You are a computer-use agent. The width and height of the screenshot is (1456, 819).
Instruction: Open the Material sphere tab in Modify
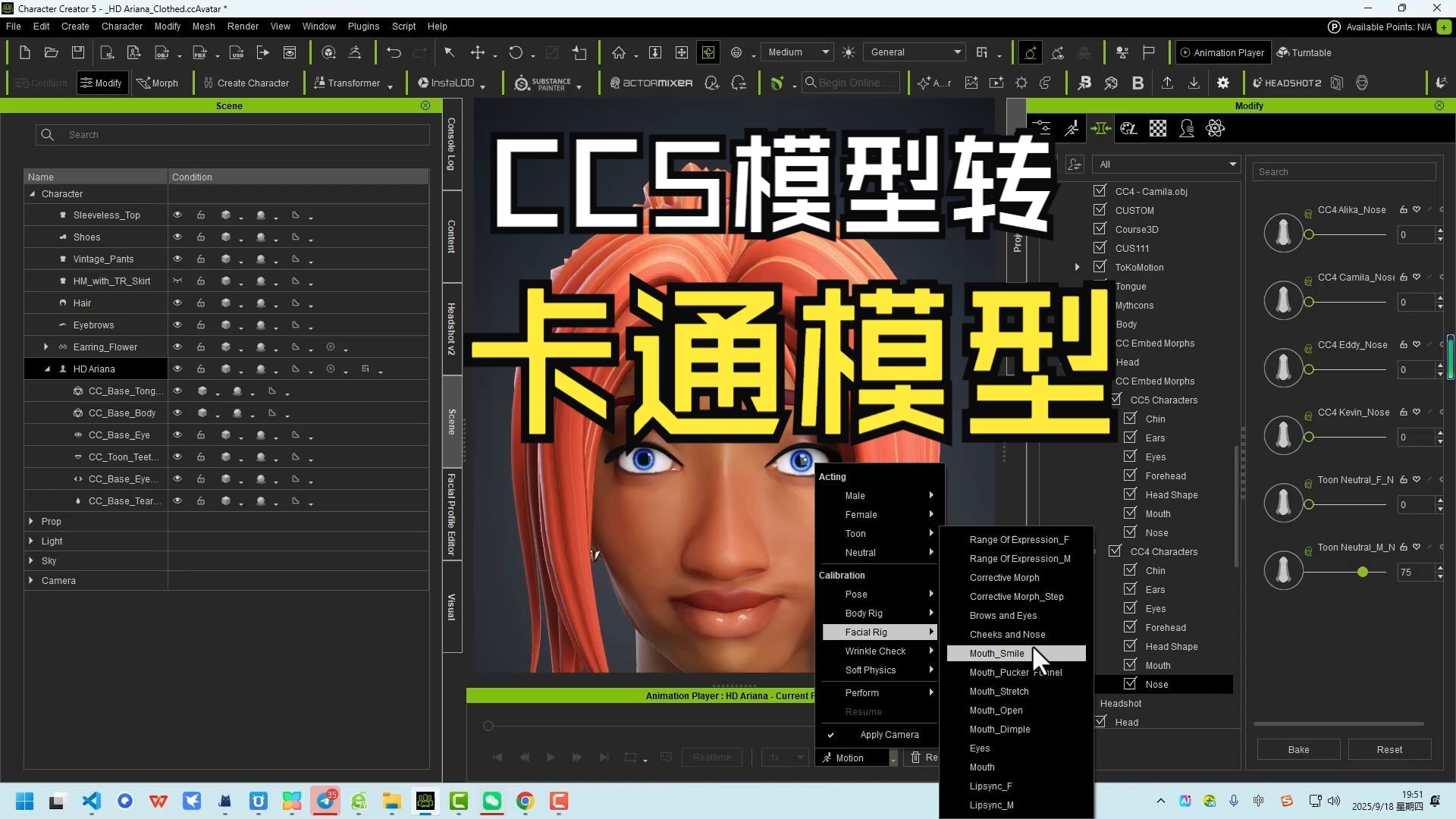(x=1129, y=128)
